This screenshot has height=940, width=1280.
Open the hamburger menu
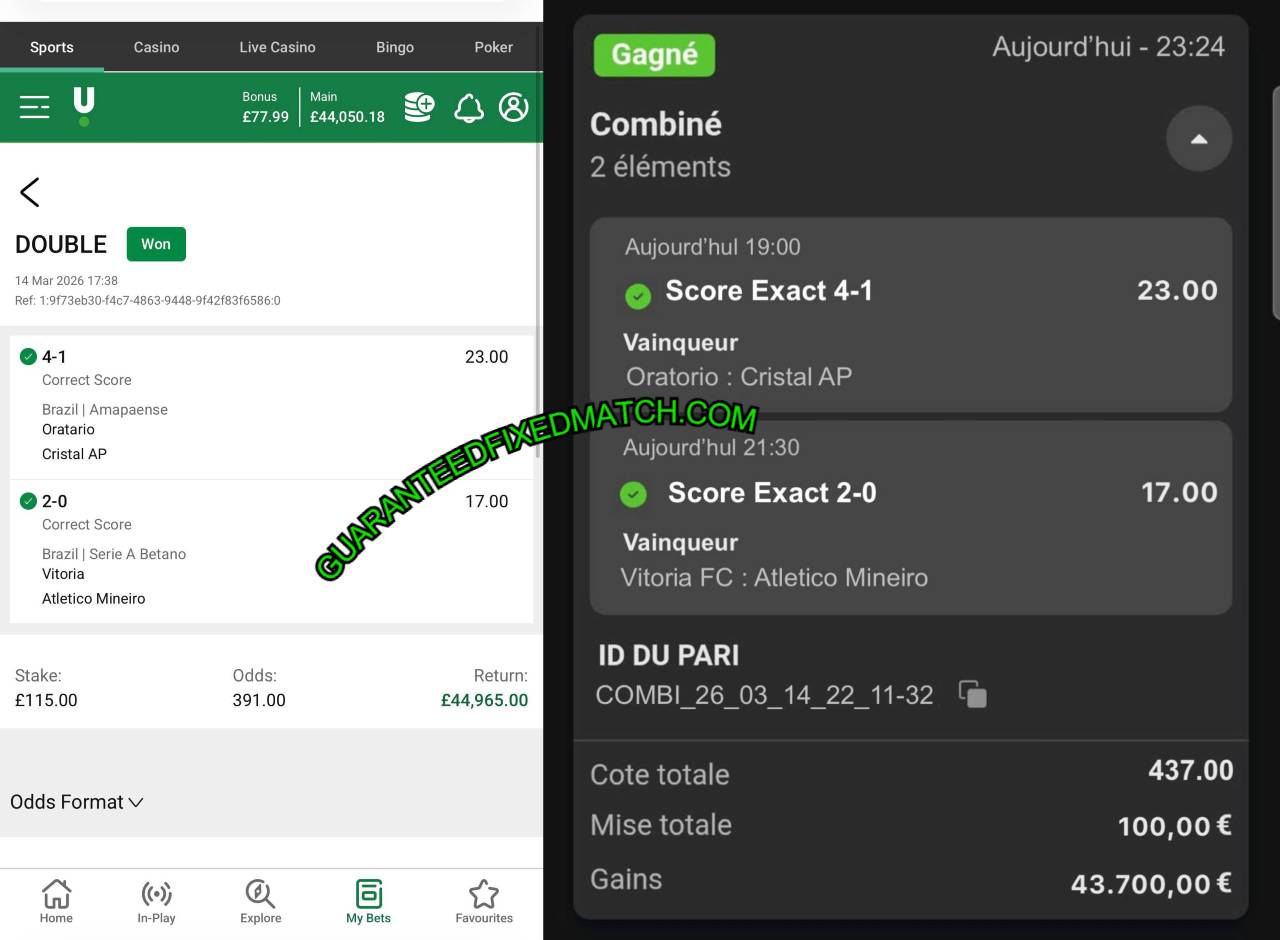34,107
